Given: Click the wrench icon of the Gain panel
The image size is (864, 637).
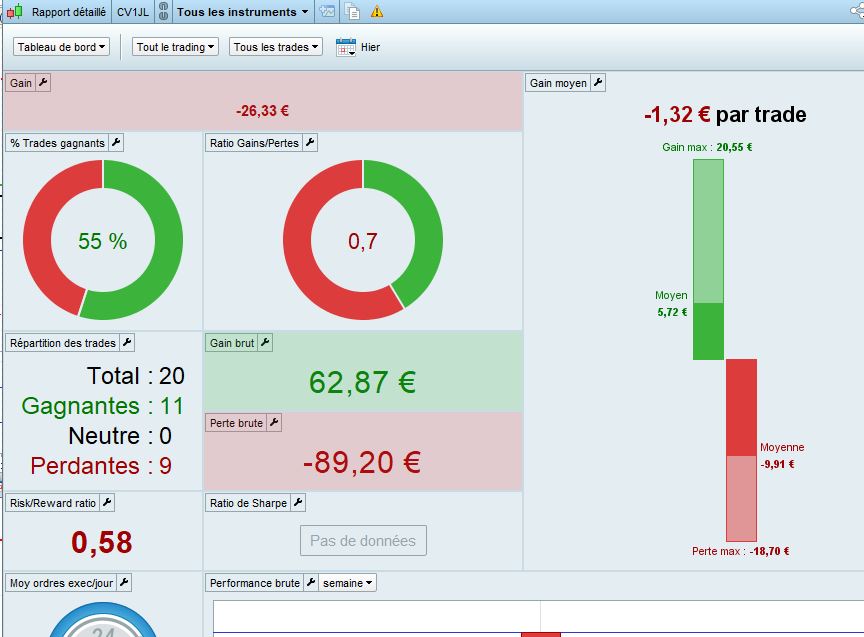Looking at the screenshot, I should [43, 83].
